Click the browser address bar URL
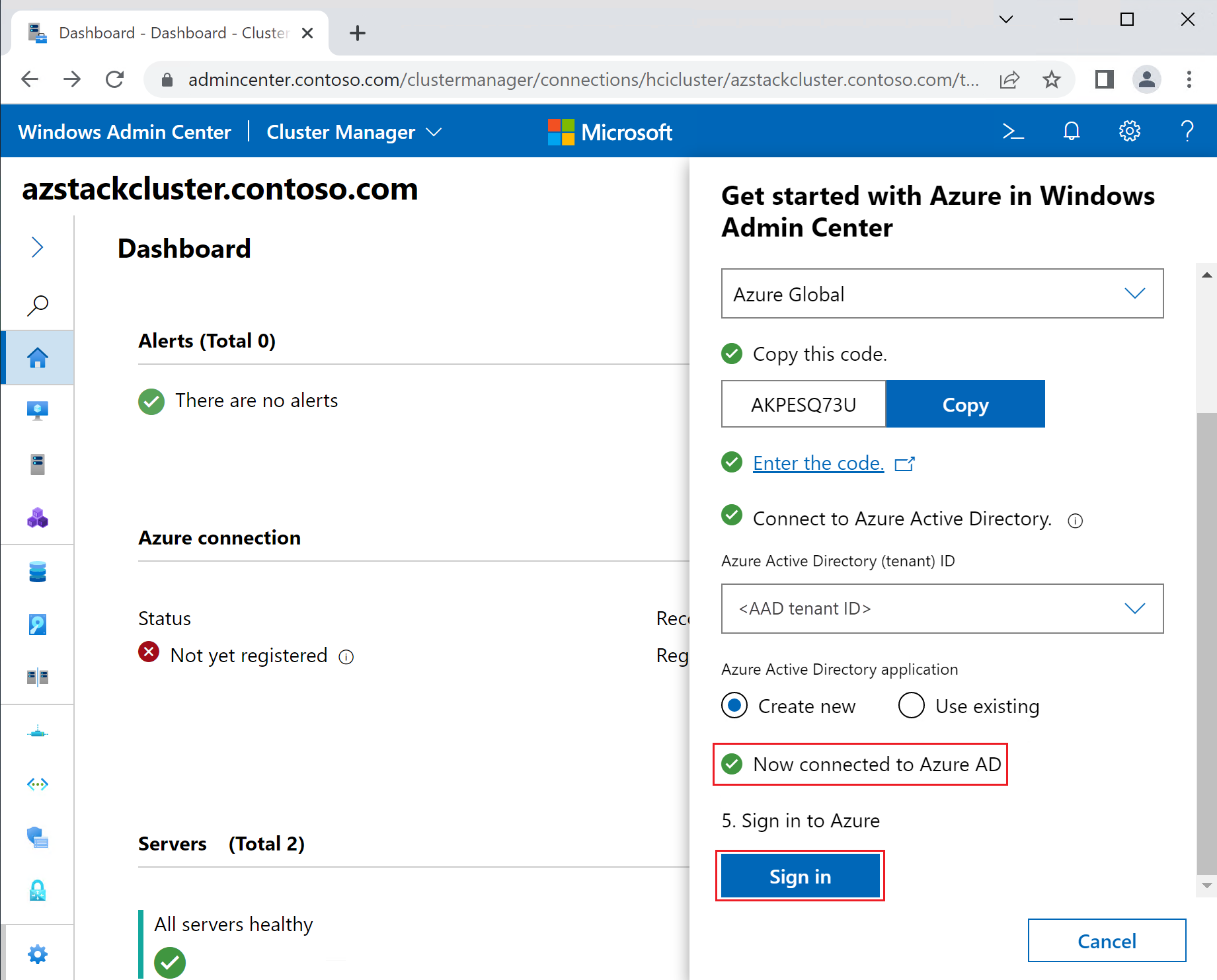 coord(583,80)
